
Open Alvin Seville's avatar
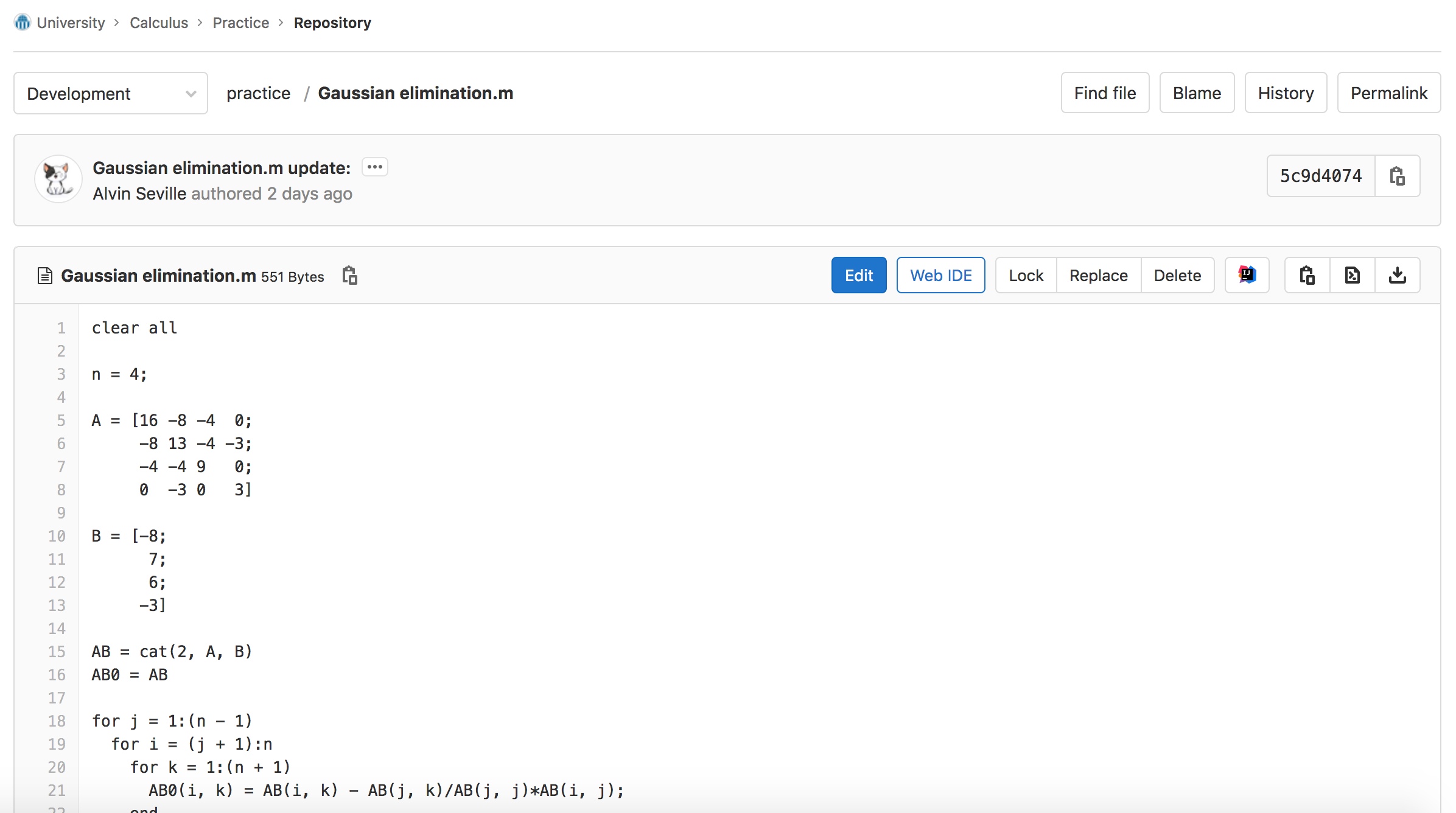coord(58,179)
